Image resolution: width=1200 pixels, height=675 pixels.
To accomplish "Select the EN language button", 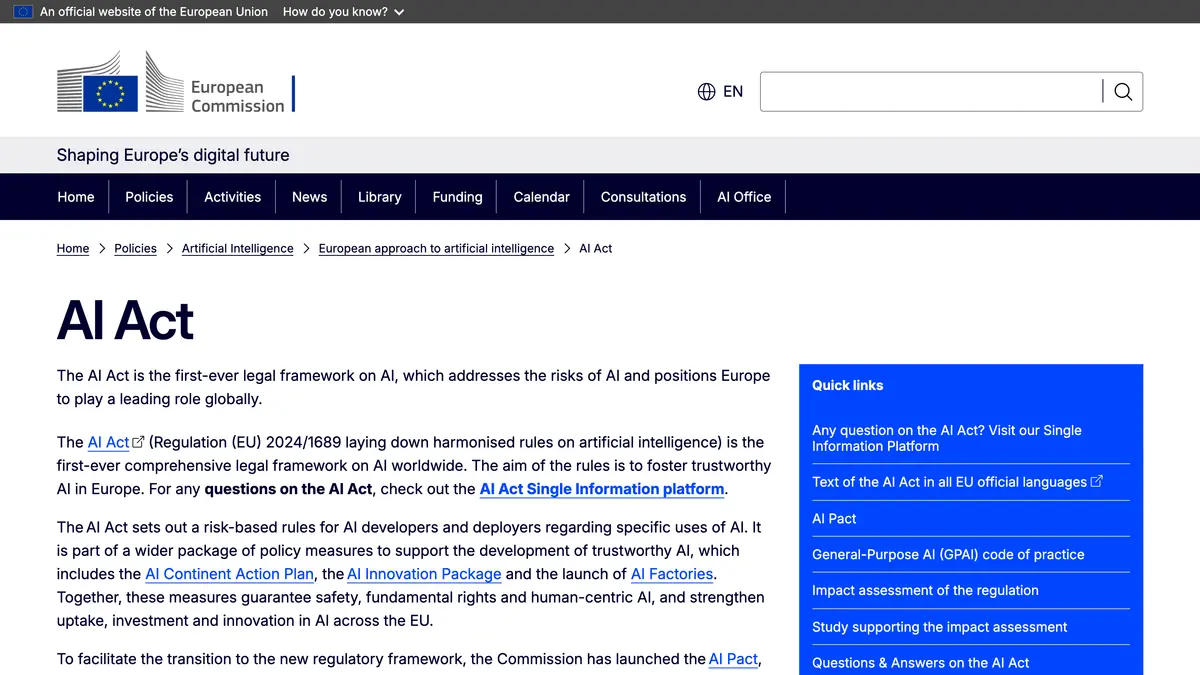I will [x=733, y=92].
